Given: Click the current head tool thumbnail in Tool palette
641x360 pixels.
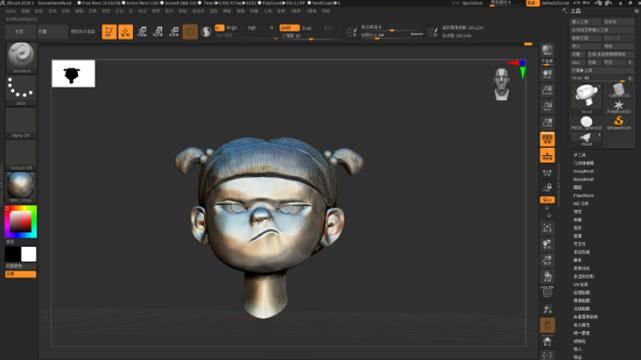Looking at the screenshot, I should click(x=586, y=98).
